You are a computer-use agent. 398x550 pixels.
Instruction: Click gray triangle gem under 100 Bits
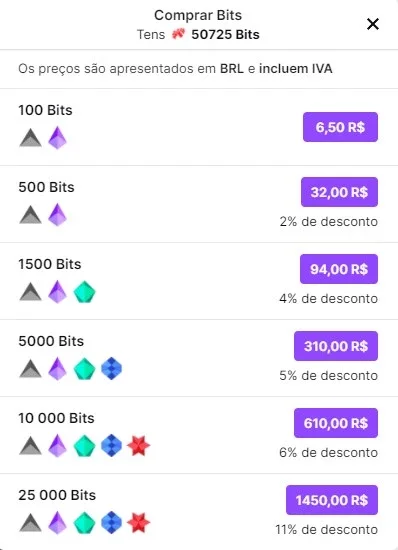(x=31, y=138)
